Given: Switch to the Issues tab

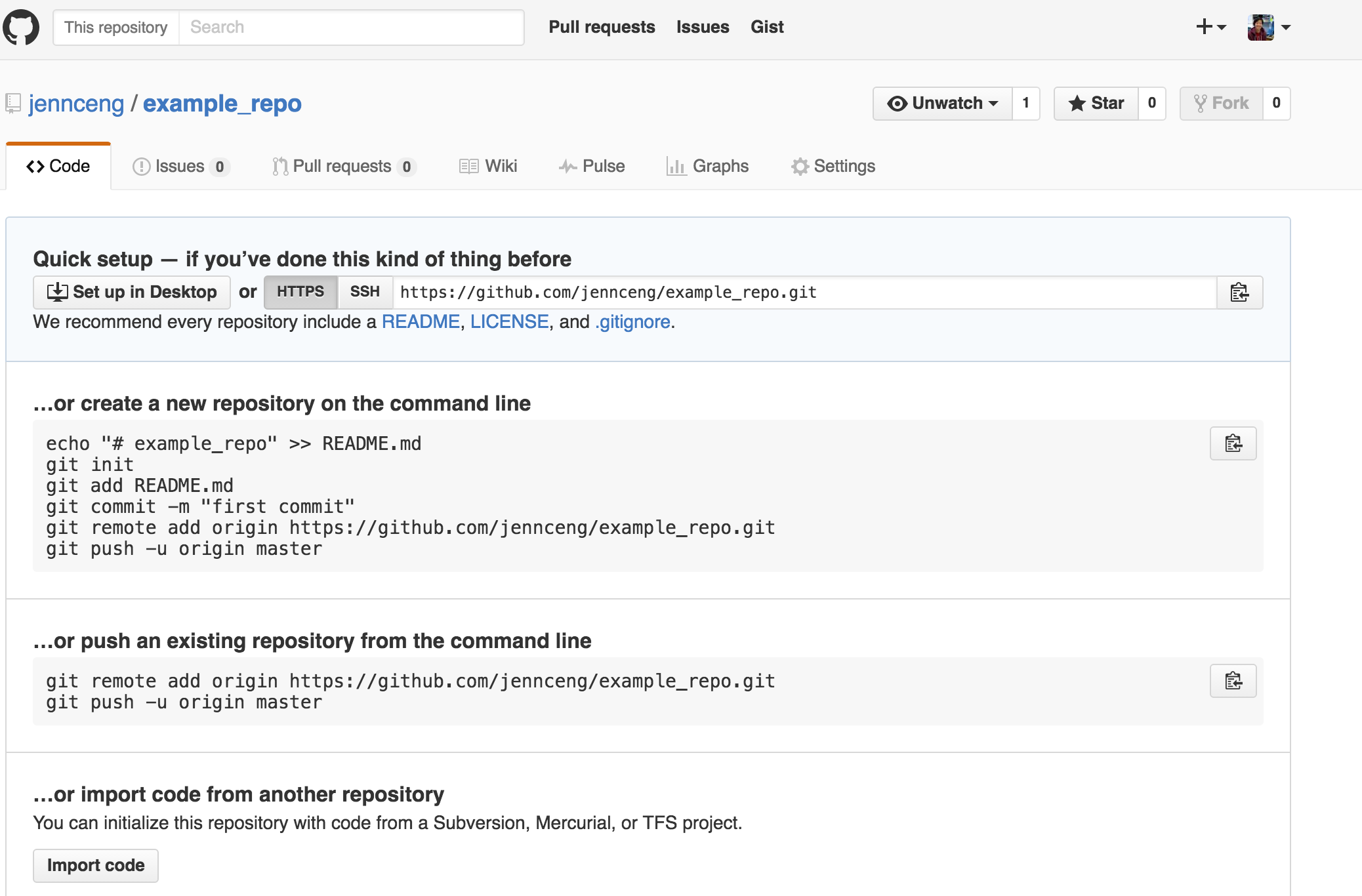Looking at the screenshot, I should point(180,167).
